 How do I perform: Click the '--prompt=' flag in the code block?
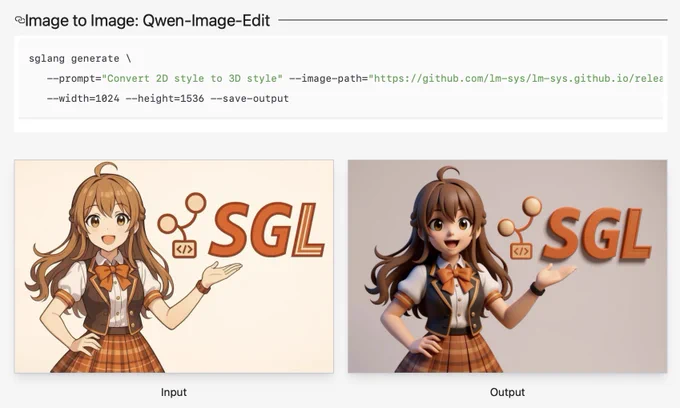click(74, 78)
